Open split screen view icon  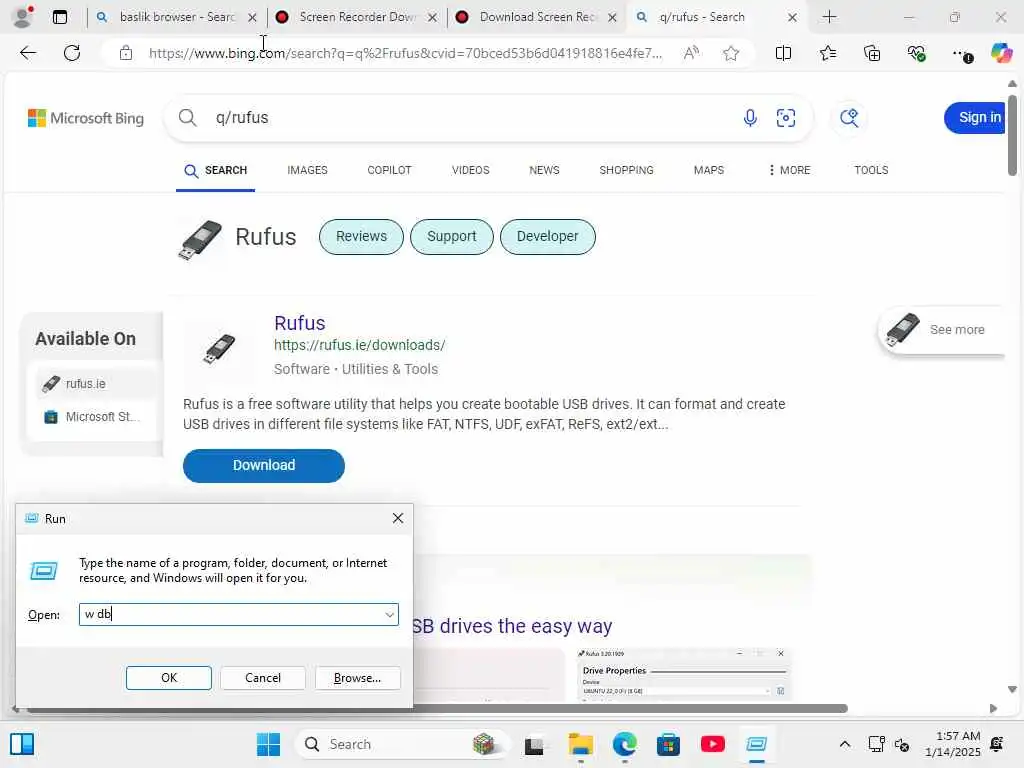(783, 53)
